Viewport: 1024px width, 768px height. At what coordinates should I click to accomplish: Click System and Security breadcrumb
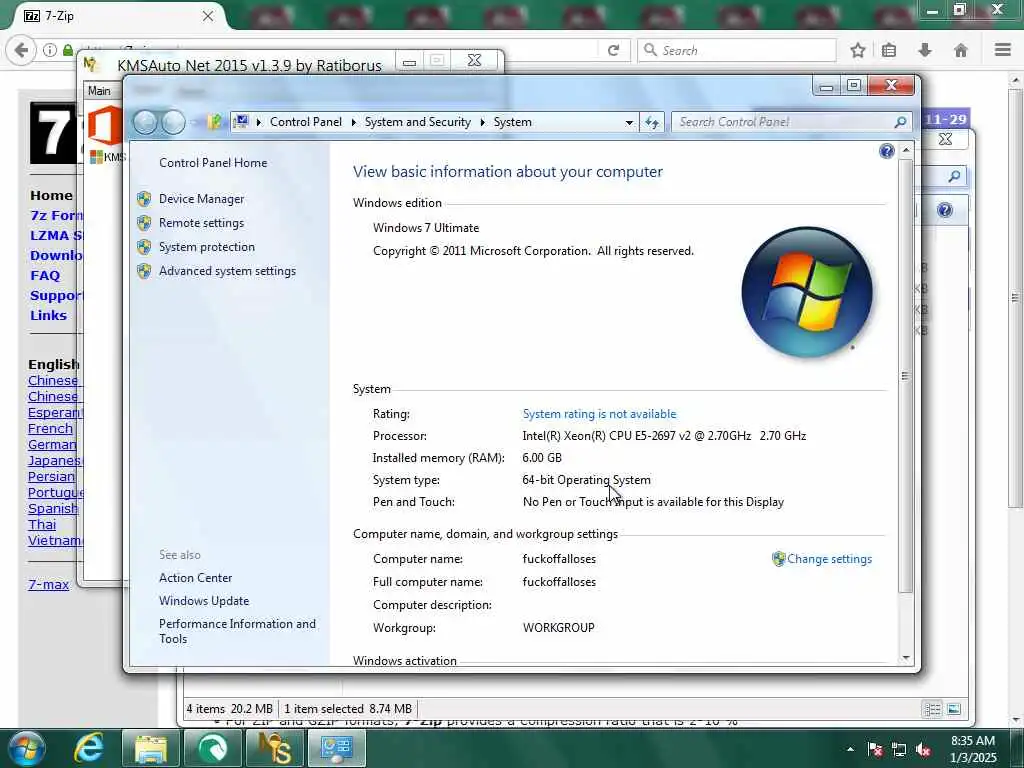click(417, 122)
